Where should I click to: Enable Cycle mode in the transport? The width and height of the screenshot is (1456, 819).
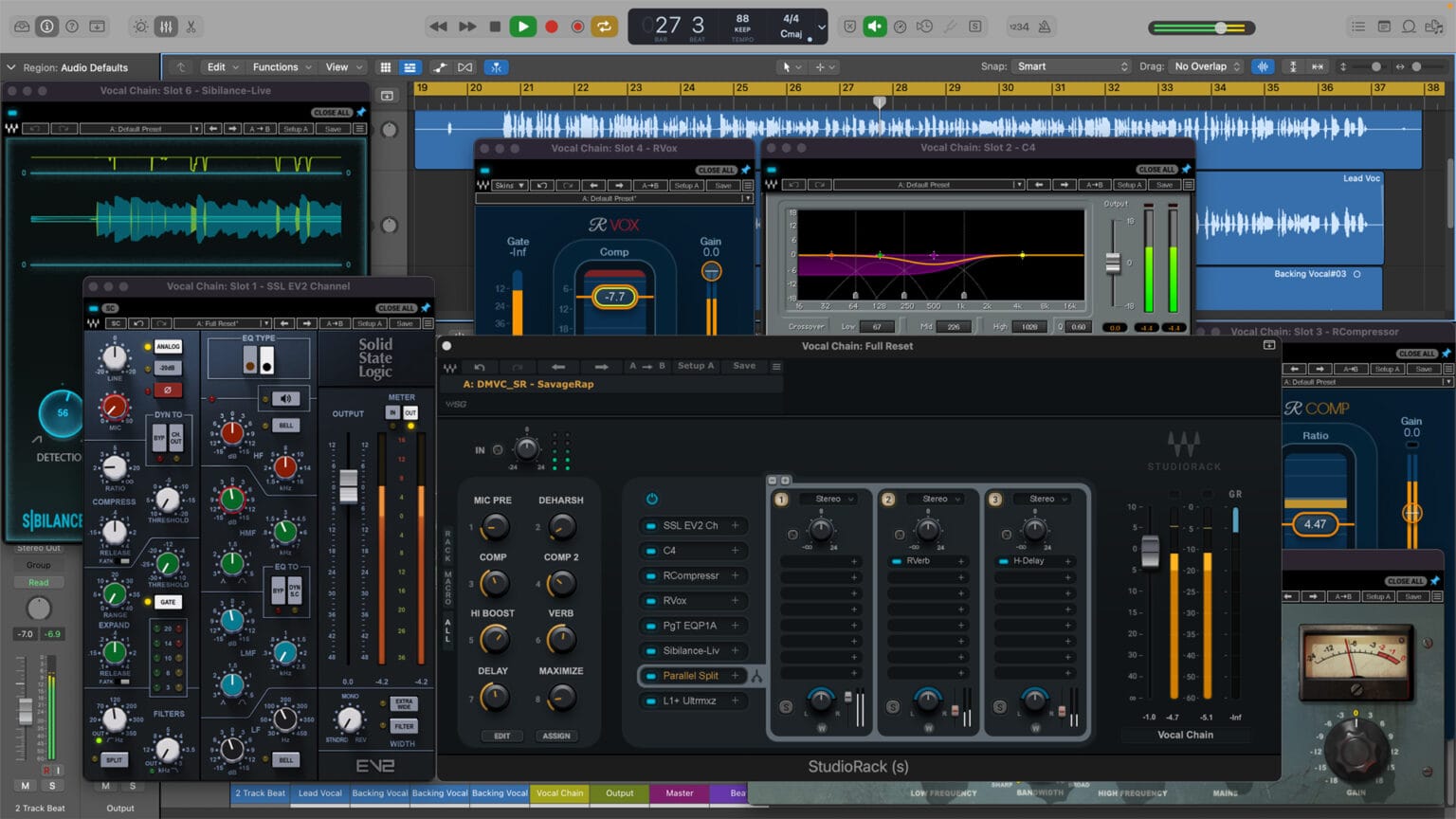pyautogui.click(x=604, y=27)
